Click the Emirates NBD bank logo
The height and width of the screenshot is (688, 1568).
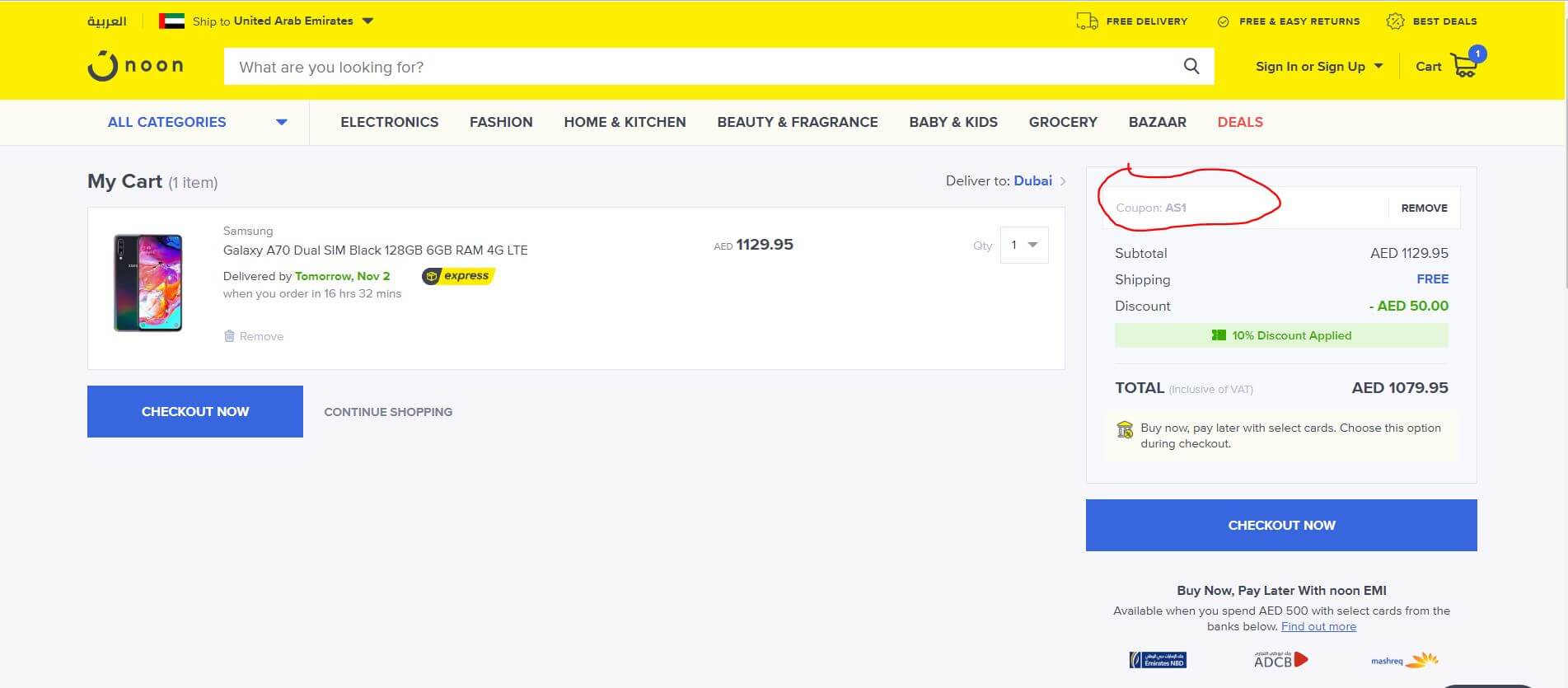pos(1158,660)
